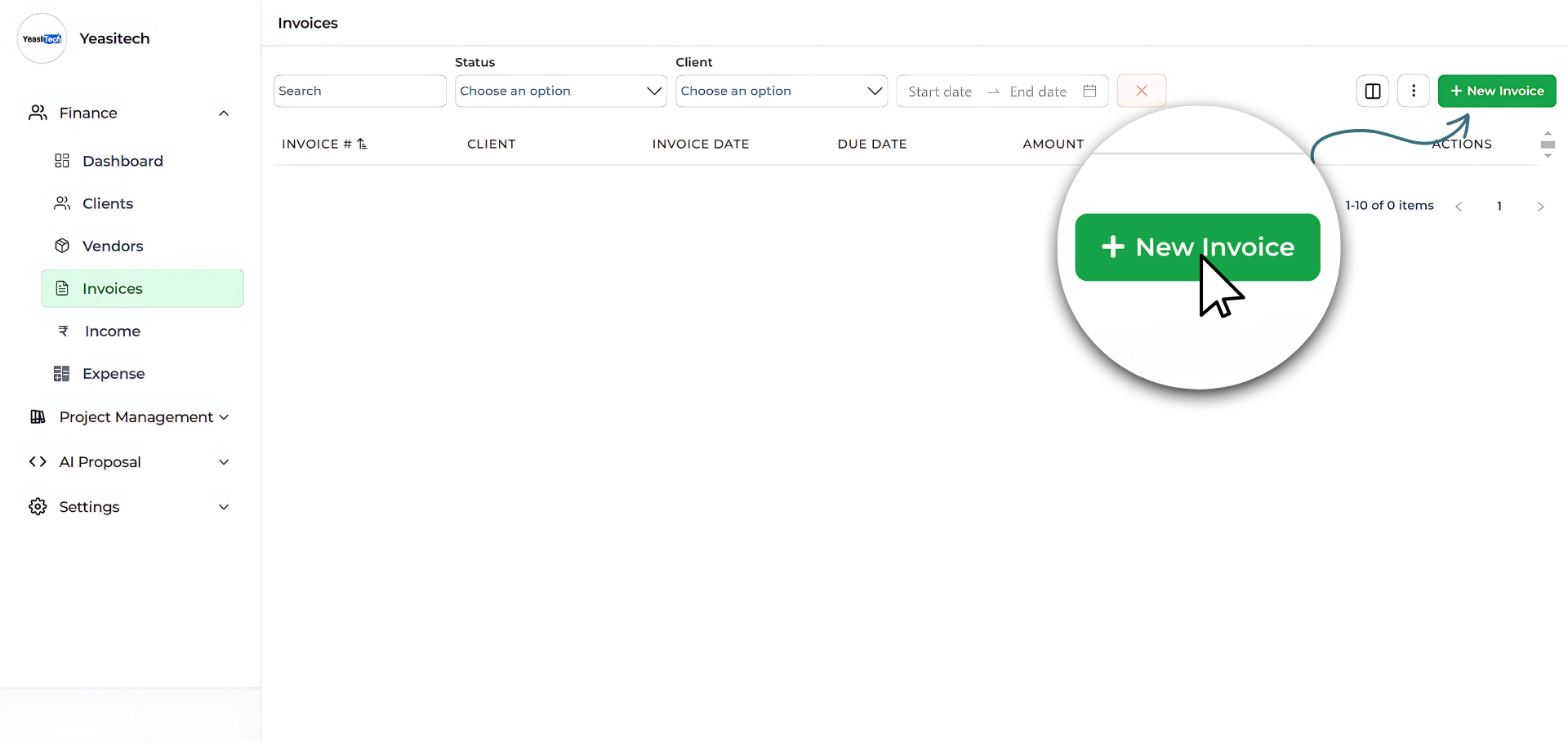Click the Settings gear icon
Screen dimensions: 1568x743
click(38, 506)
